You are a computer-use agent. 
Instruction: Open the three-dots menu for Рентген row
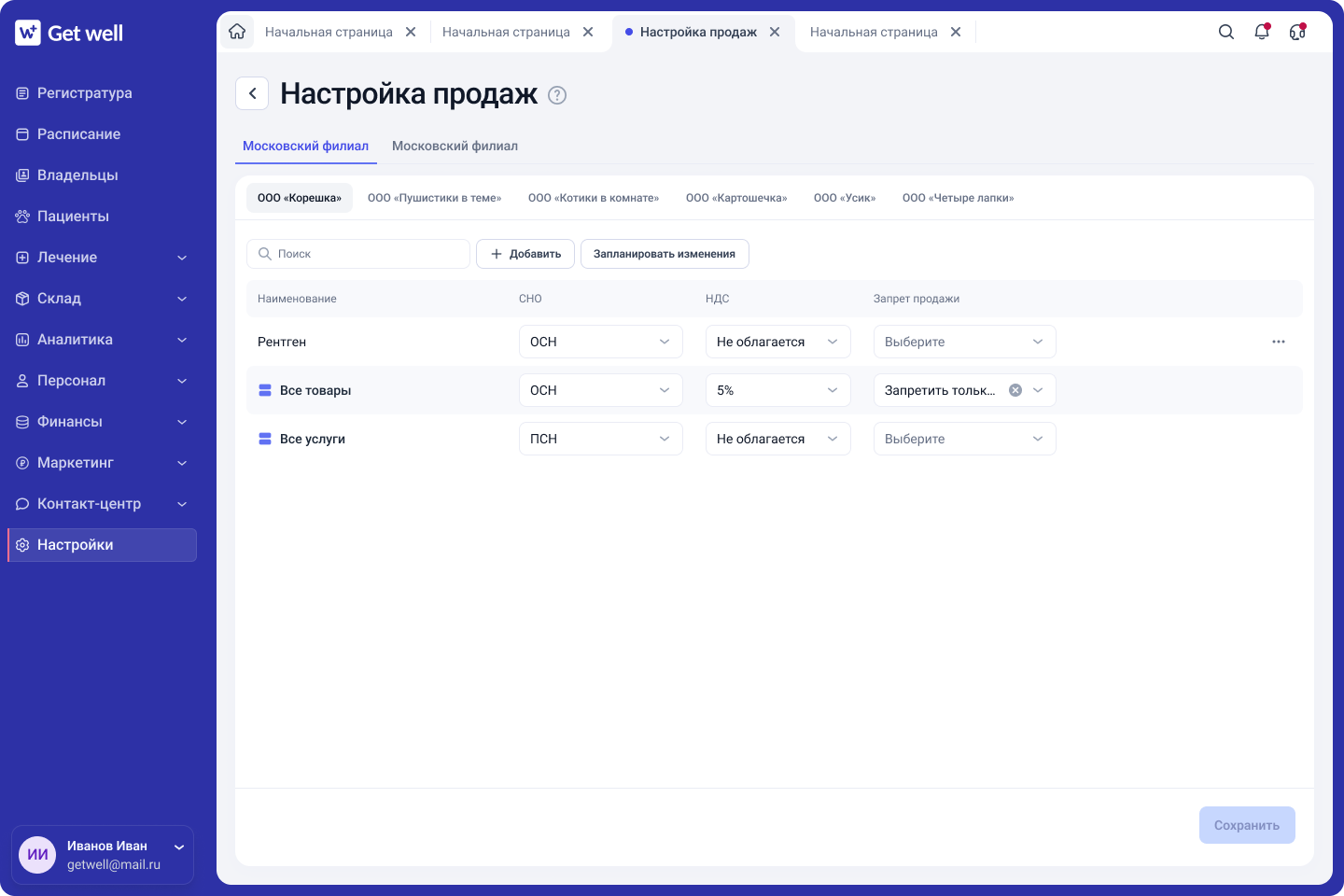pyautogui.click(x=1279, y=342)
